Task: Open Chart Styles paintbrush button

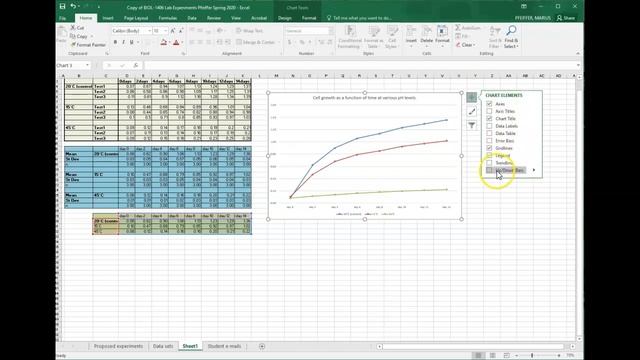Action: pyautogui.click(x=472, y=111)
